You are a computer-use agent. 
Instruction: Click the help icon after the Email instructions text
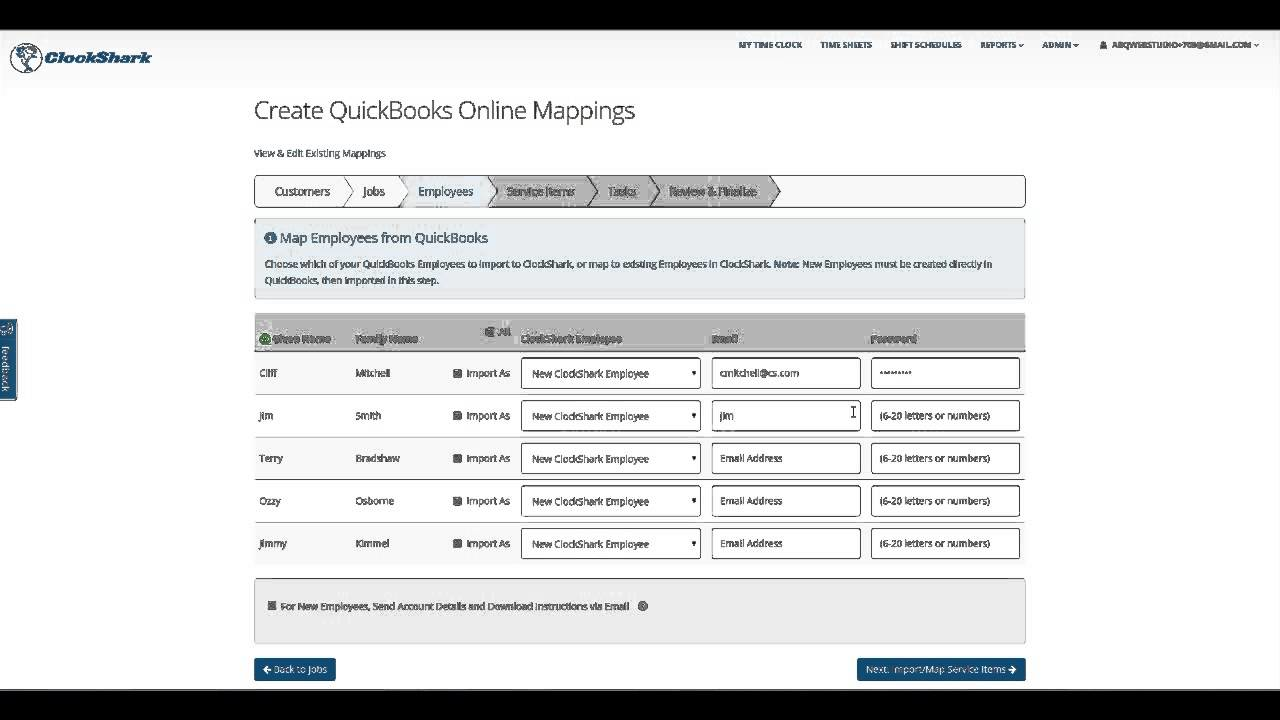tap(643, 606)
